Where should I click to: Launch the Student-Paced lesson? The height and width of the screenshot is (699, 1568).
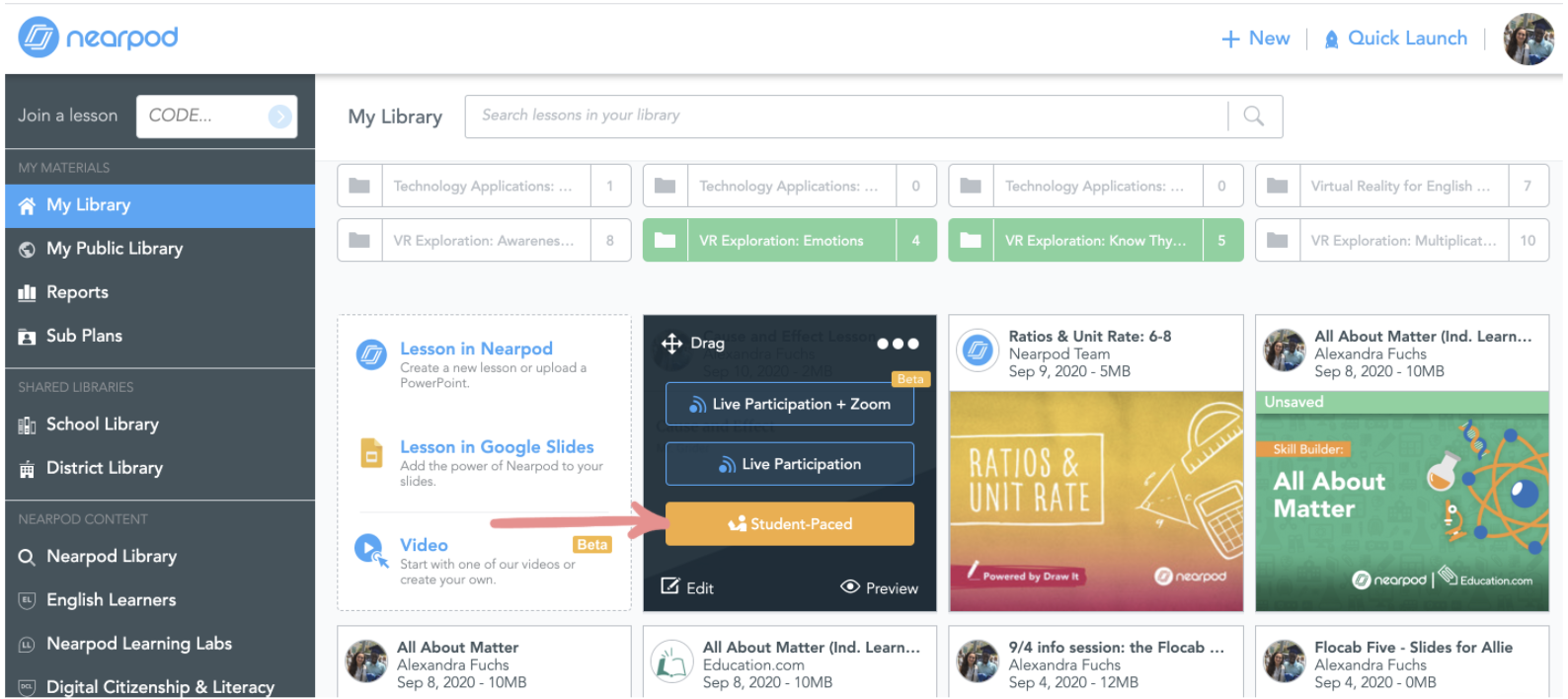tap(789, 524)
